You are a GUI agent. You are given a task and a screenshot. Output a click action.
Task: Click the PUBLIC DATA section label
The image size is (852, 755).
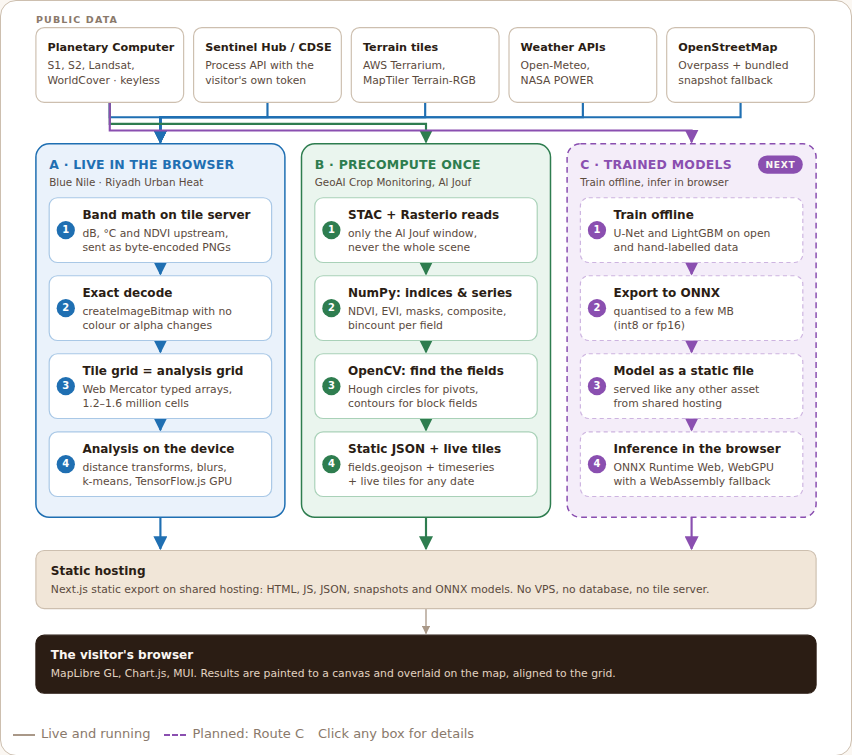point(77,20)
